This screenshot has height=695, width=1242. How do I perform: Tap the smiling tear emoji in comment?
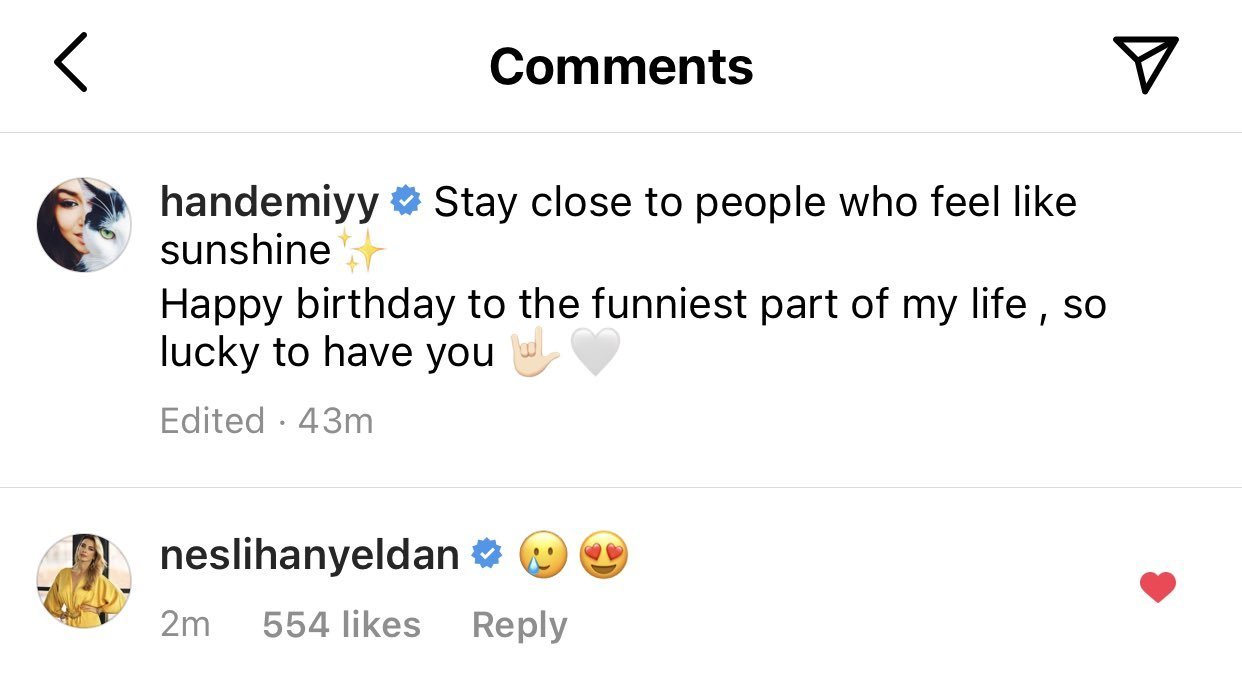(x=543, y=556)
